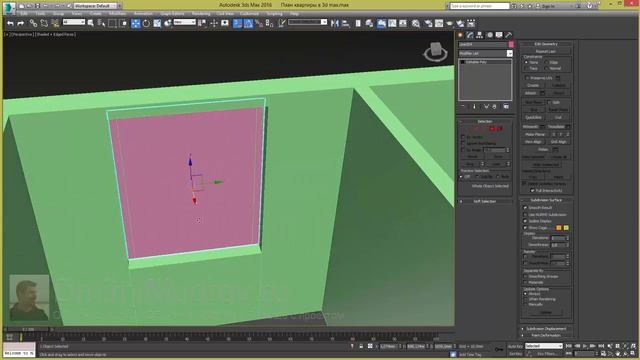The image size is (640, 360).
Task: Toggle Smooth Result checkbox
Action: tap(525, 208)
